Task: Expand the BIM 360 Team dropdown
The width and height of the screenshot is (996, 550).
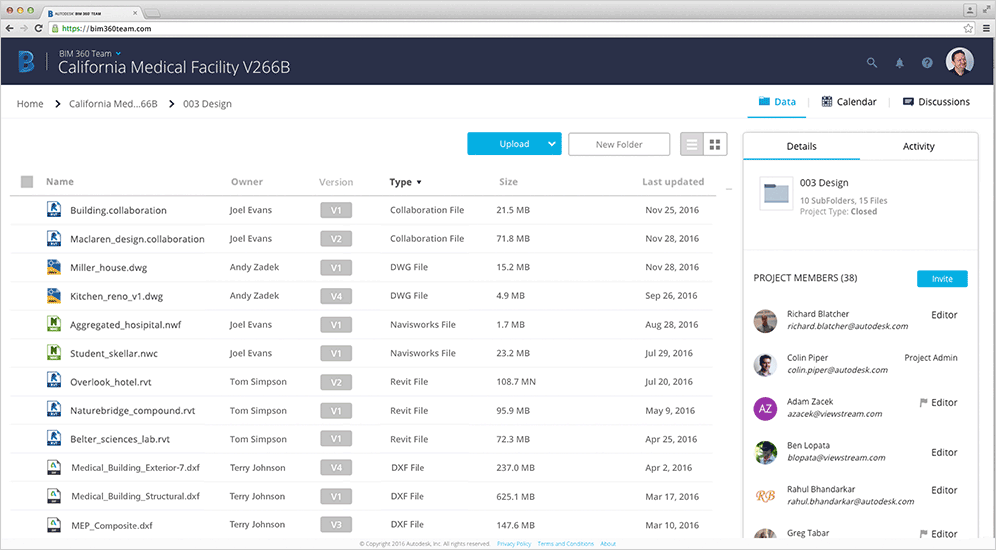Action: 119,53
